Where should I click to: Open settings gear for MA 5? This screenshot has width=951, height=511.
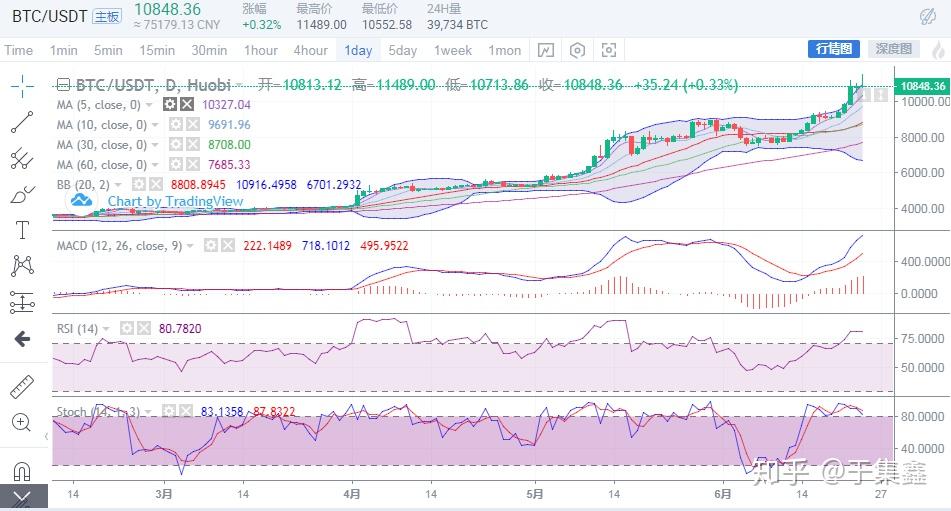(170, 104)
